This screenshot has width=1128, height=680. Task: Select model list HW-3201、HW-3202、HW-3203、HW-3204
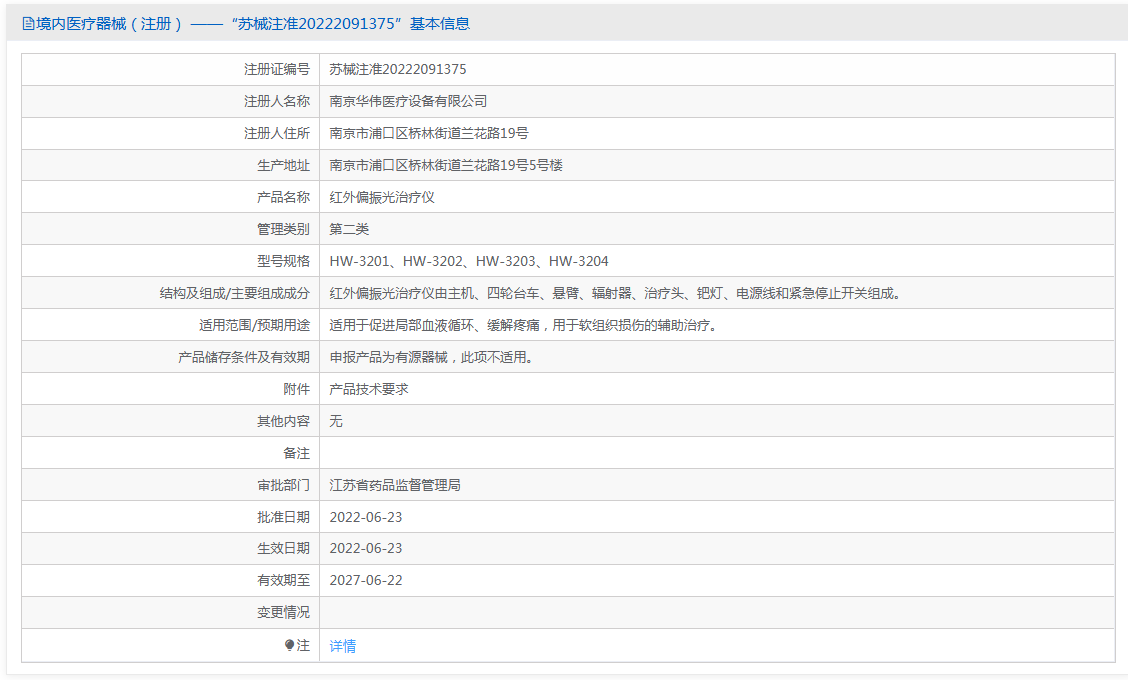click(469, 261)
